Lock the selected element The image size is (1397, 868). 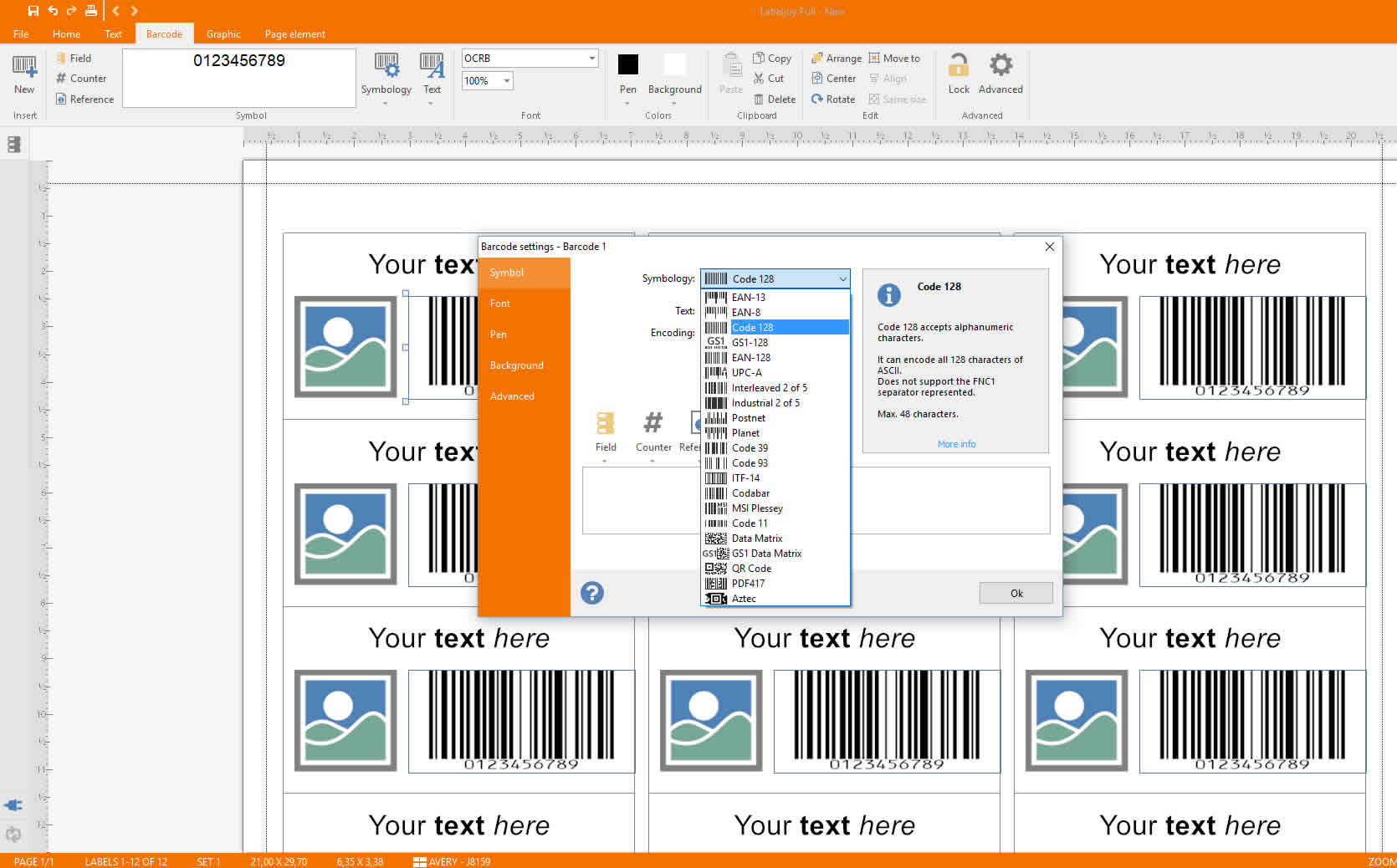pyautogui.click(x=959, y=74)
